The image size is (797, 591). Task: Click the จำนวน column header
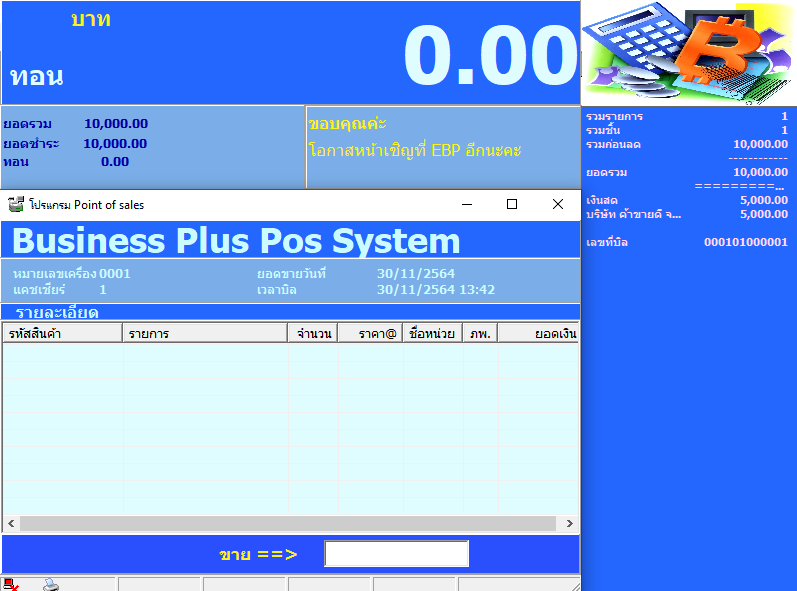point(312,333)
